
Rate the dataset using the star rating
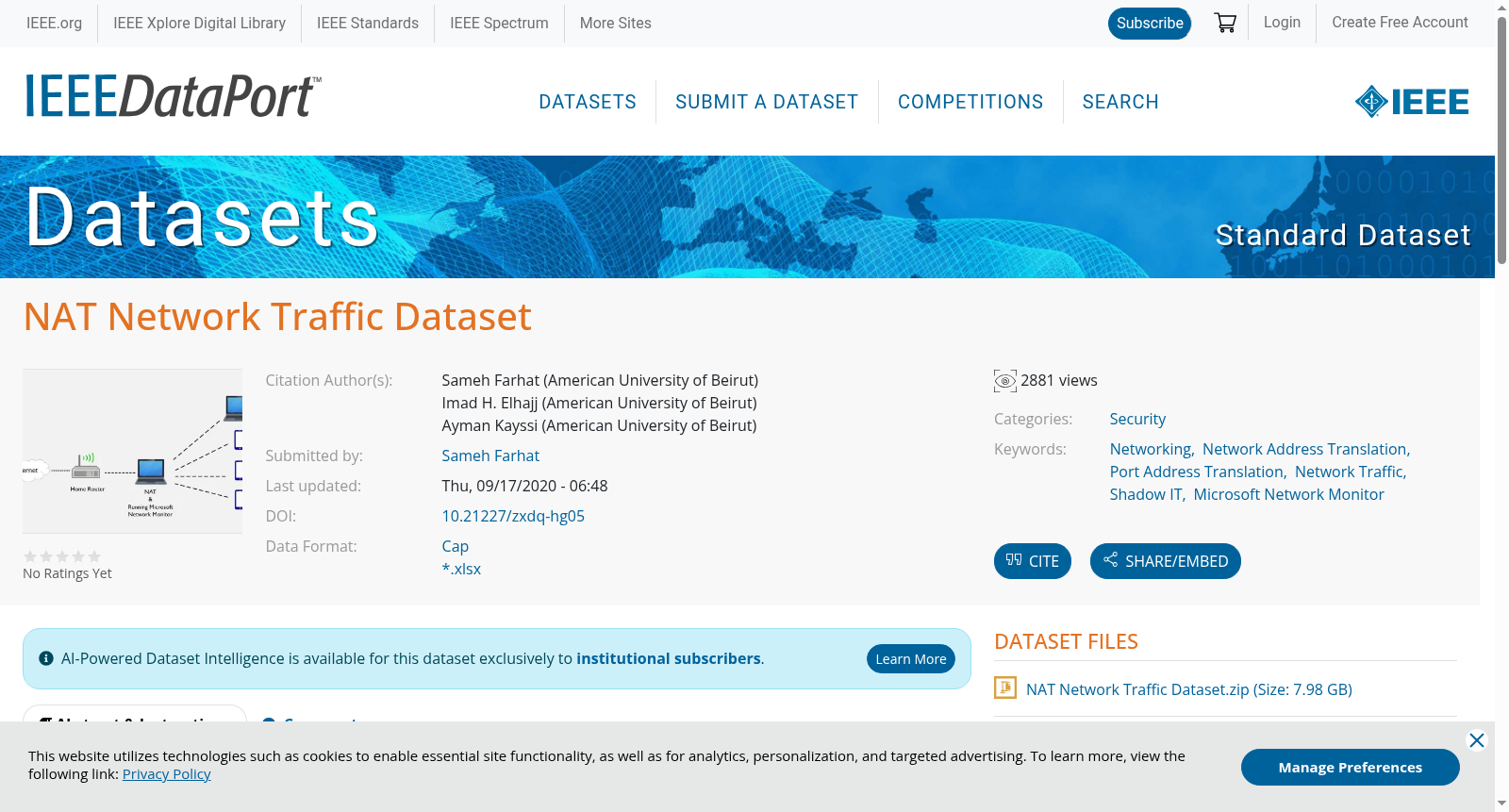point(62,556)
